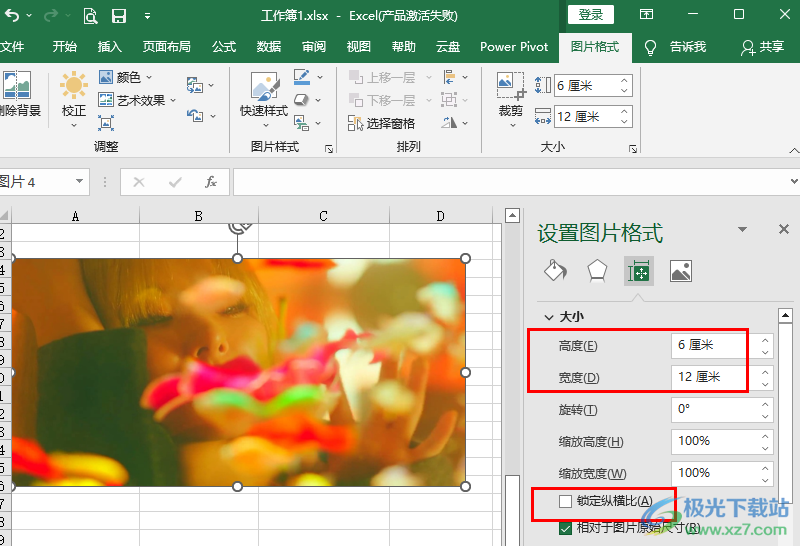
Task: Open Customize Quick Access Toolbar dropdown
Action: point(147,16)
